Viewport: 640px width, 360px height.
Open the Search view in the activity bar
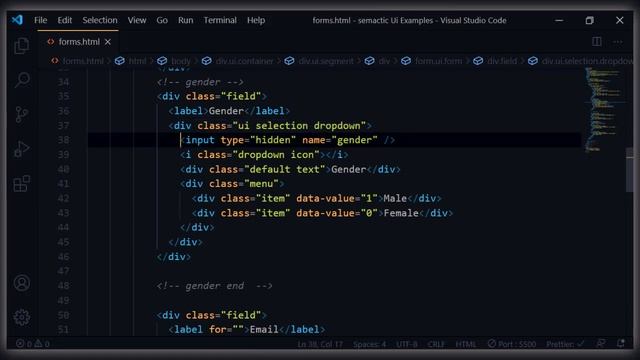point(22,80)
